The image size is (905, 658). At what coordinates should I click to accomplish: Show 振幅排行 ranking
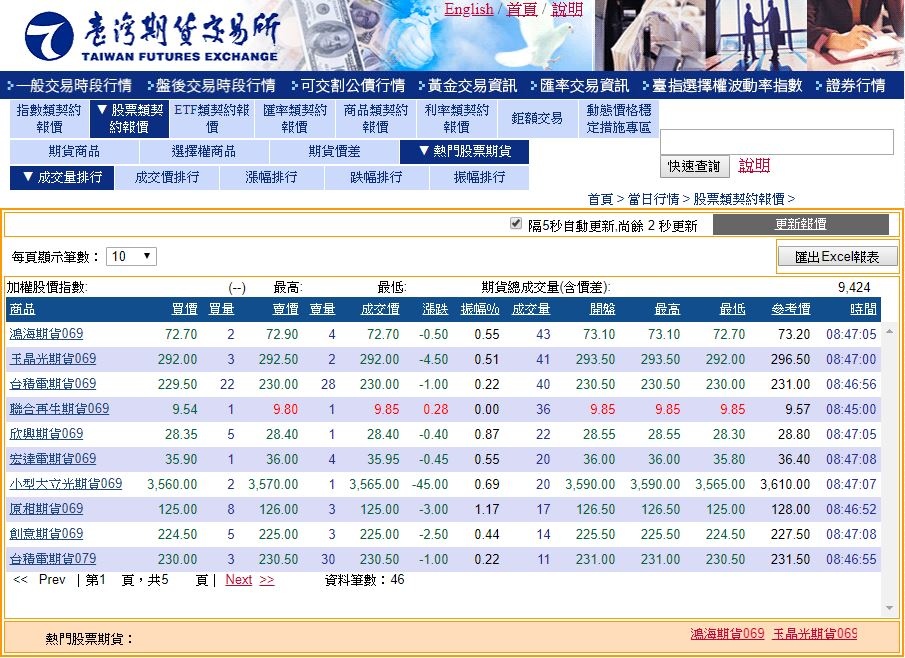[x=480, y=177]
